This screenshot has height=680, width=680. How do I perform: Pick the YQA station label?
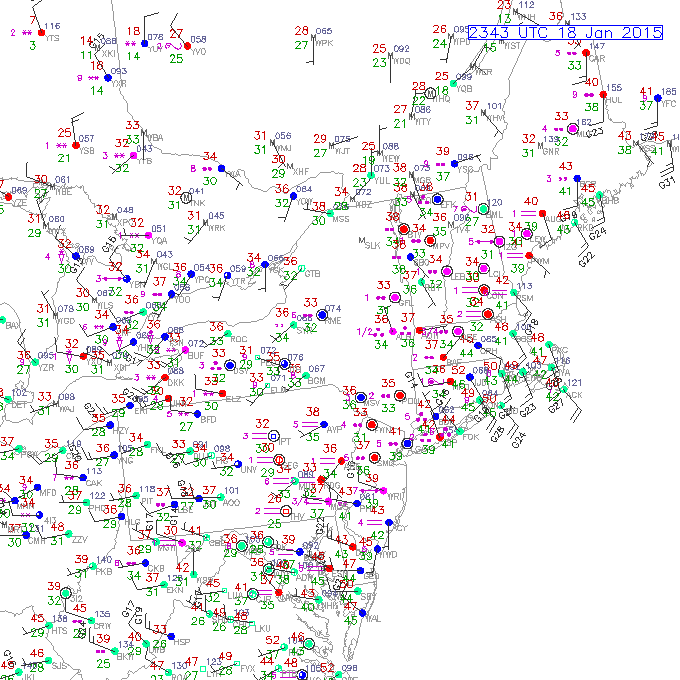pos(160,241)
